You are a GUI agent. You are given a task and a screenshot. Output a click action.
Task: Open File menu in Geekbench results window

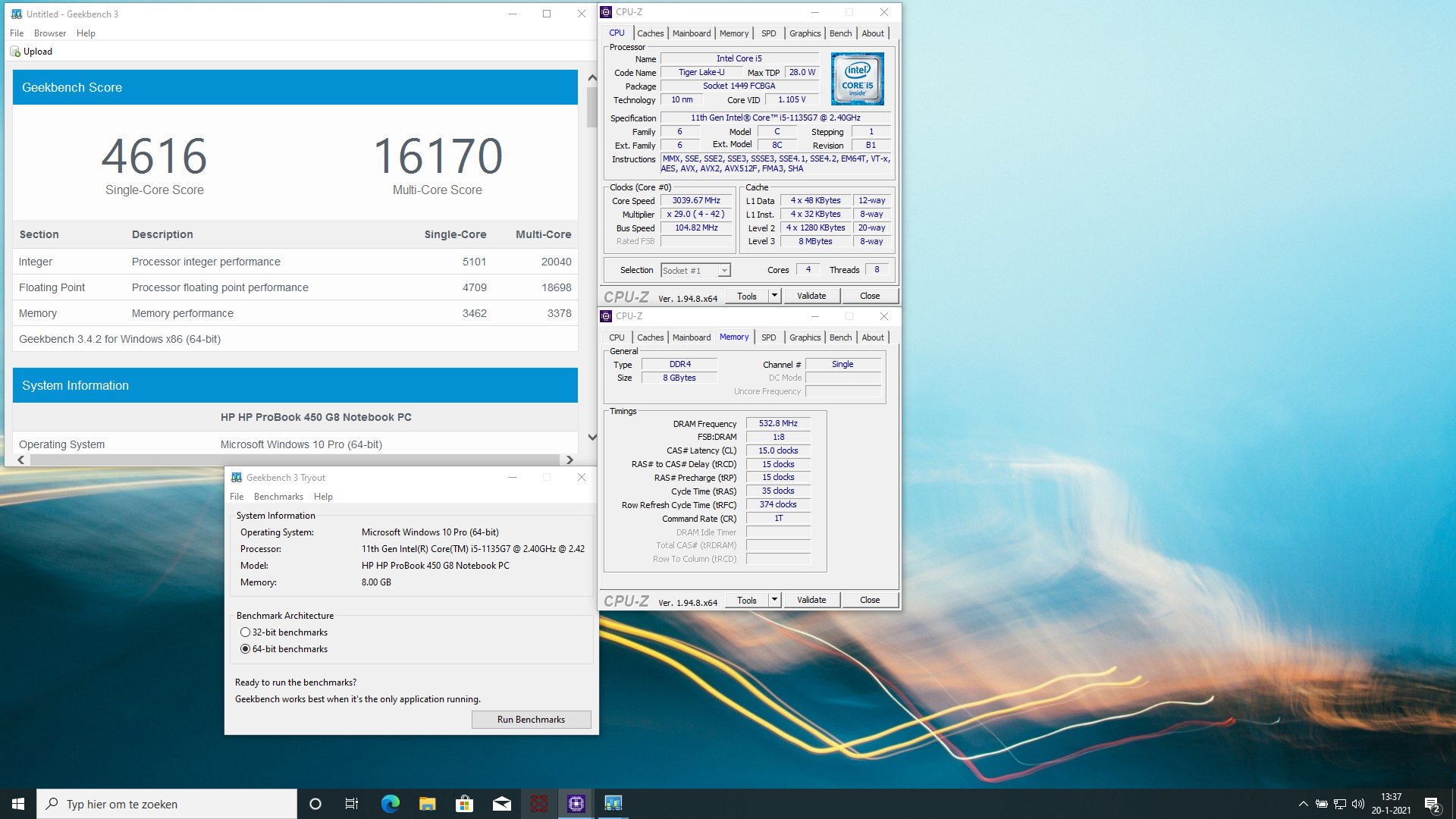(17, 33)
